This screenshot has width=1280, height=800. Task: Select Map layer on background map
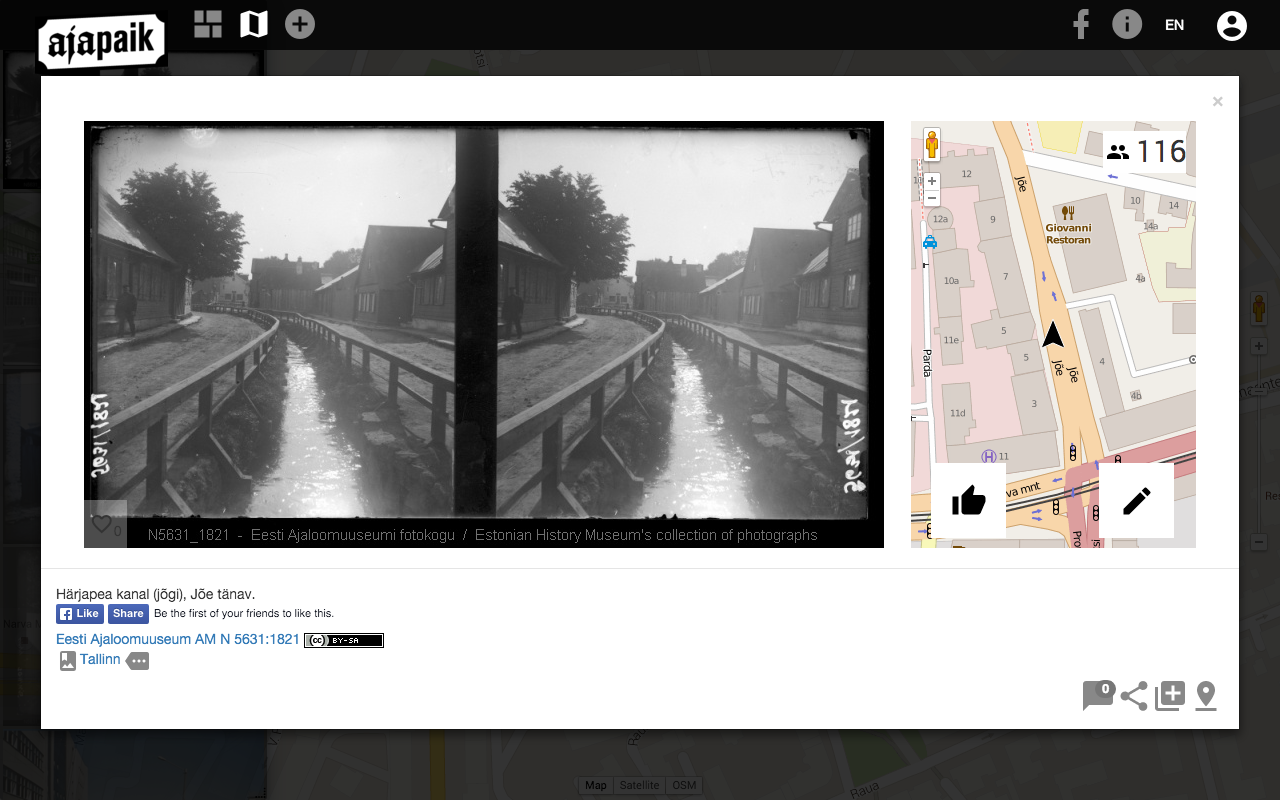click(x=596, y=785)
